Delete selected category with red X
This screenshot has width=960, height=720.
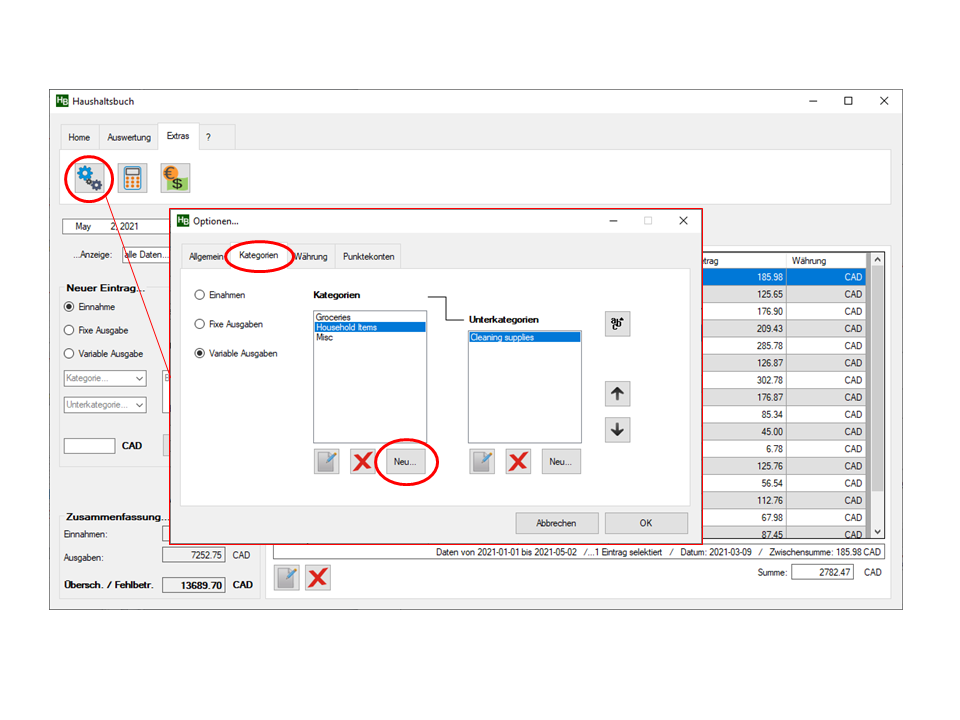click(362, 461)
